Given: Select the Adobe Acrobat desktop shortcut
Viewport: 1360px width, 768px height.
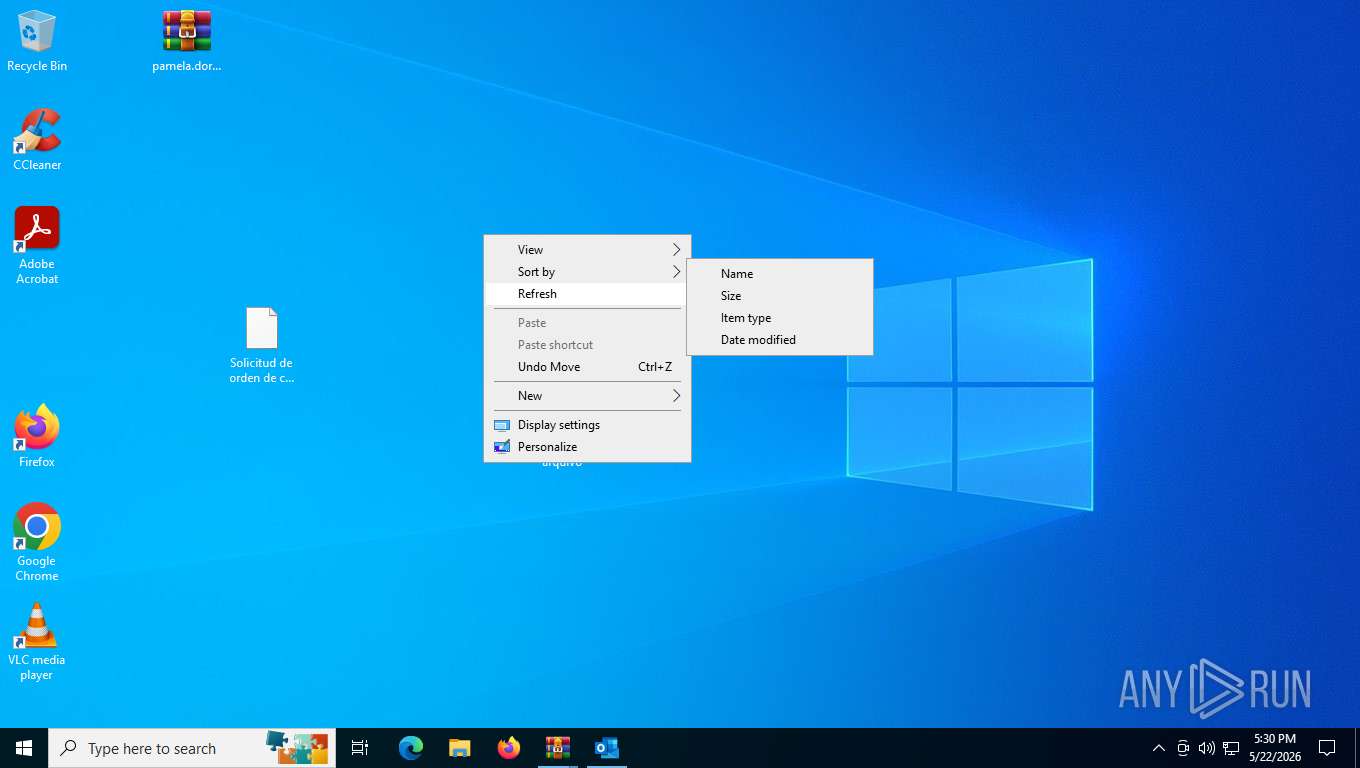Looking at the screenshot, I should point(37,246).
